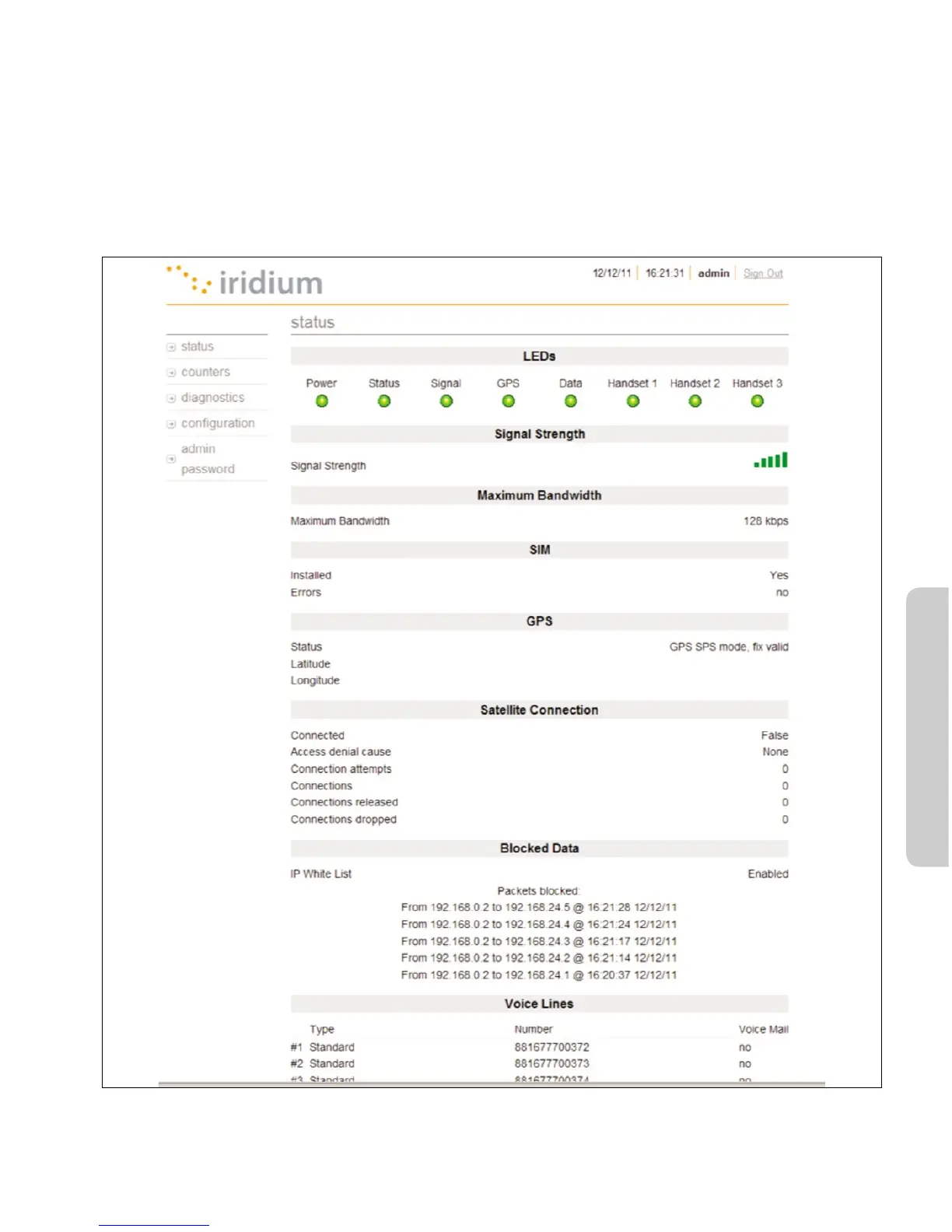The height and width of the screenshot is (1232, 952).
Task: Click the Voice Mail column header
Action: click(x=764, y=1030)
